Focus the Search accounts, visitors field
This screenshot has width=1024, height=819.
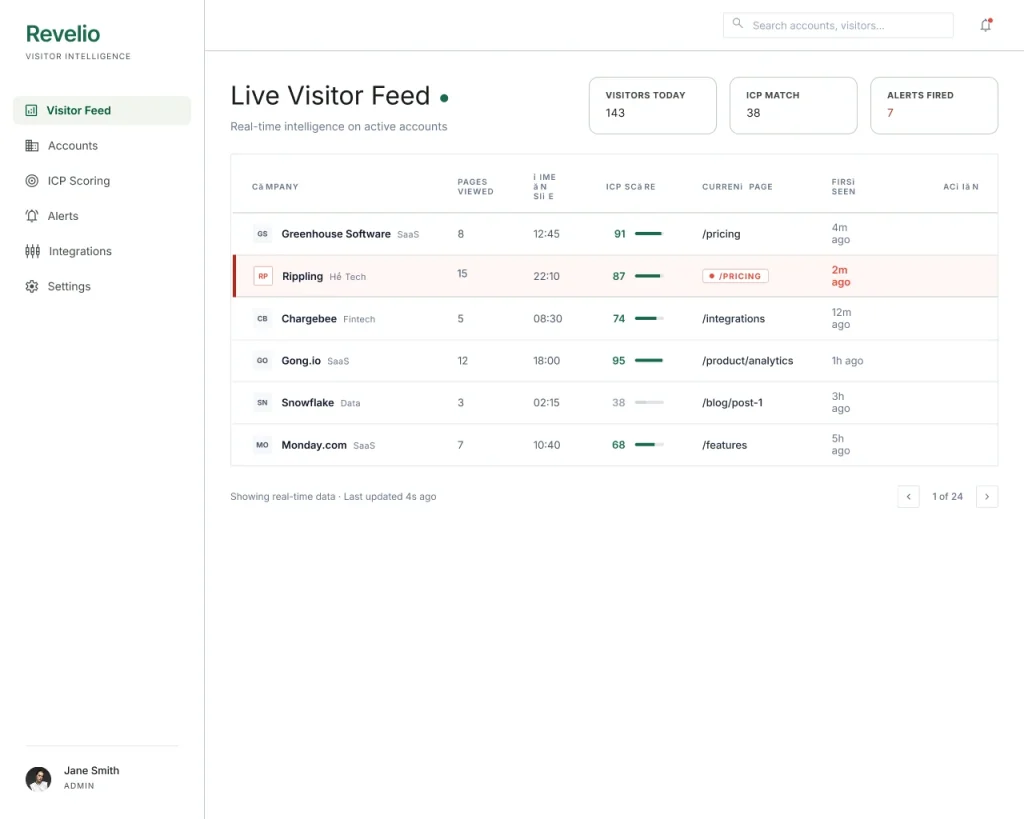(838, 25)
